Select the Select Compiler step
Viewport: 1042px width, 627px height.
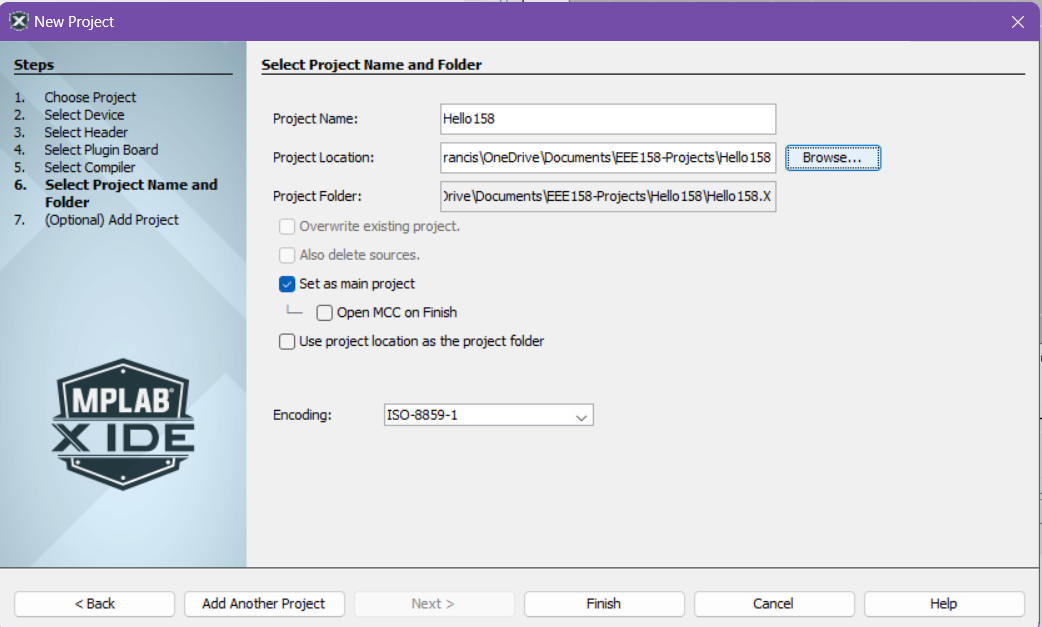(90, 168)
